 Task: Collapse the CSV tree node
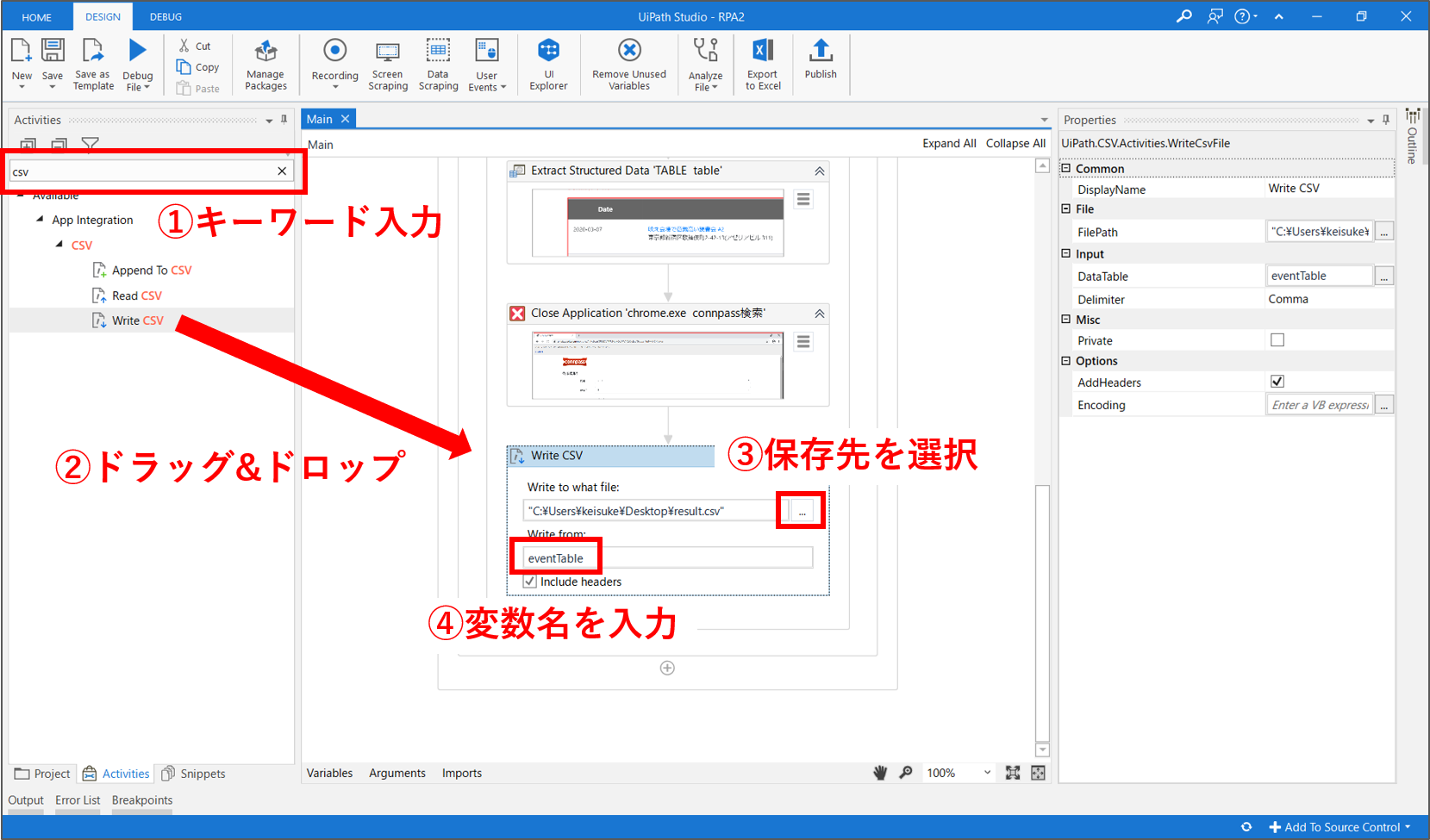click(x=59, y=245)
